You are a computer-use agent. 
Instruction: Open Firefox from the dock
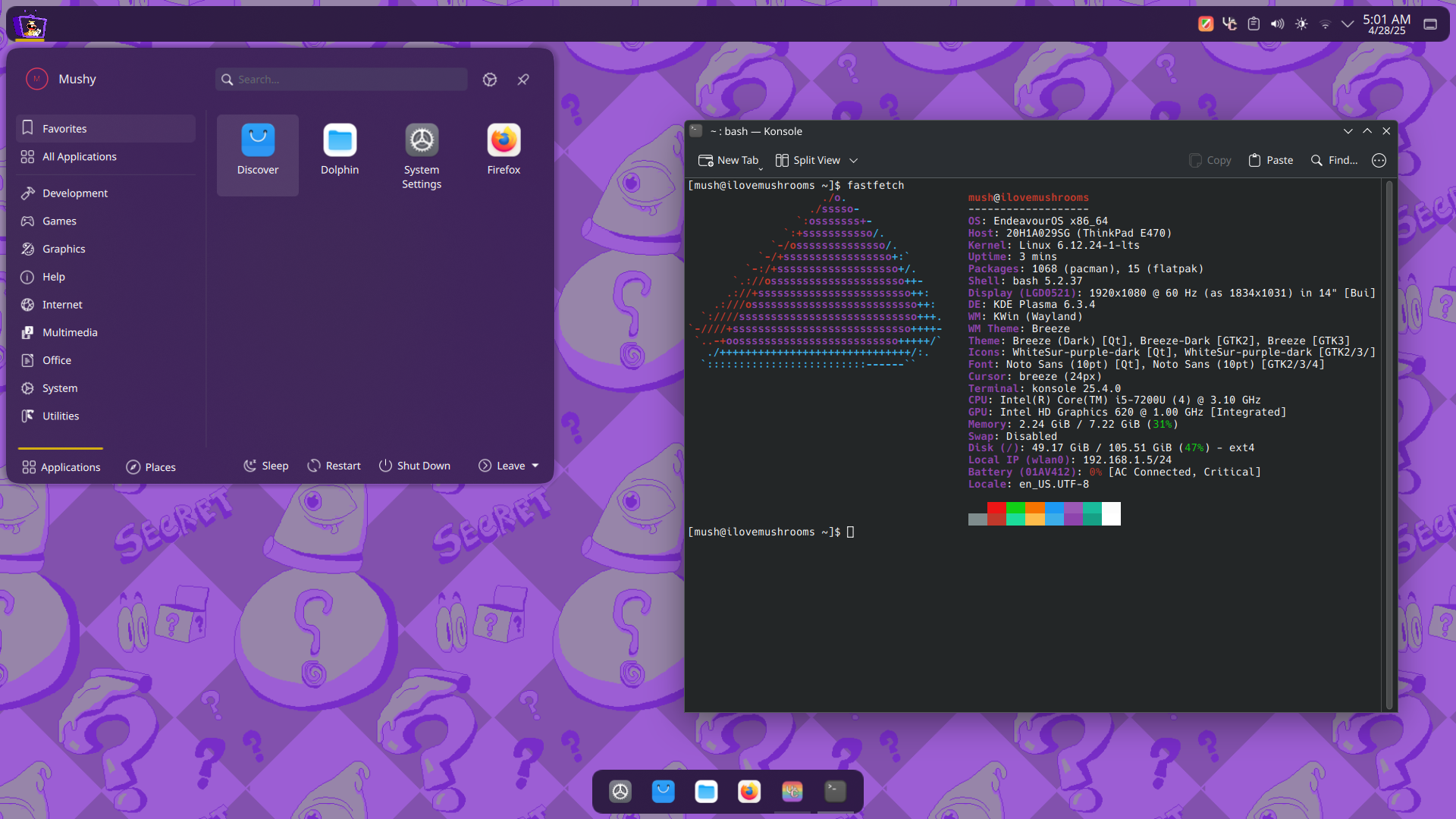tap(749, 792)
